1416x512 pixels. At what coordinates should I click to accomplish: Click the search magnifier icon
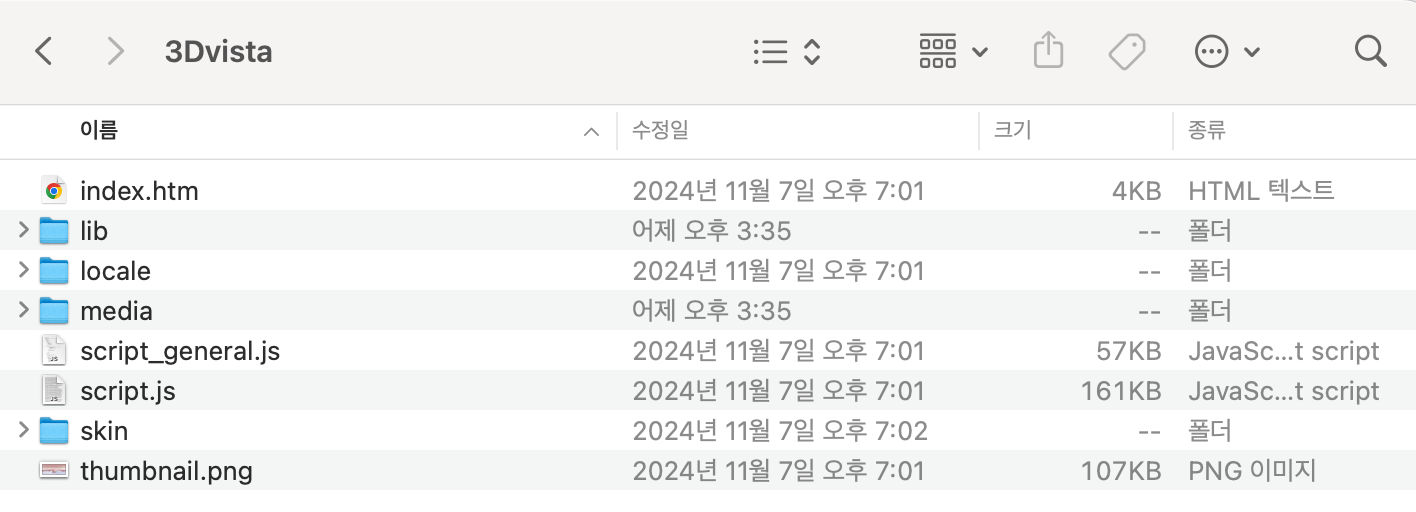point(1370,51)
